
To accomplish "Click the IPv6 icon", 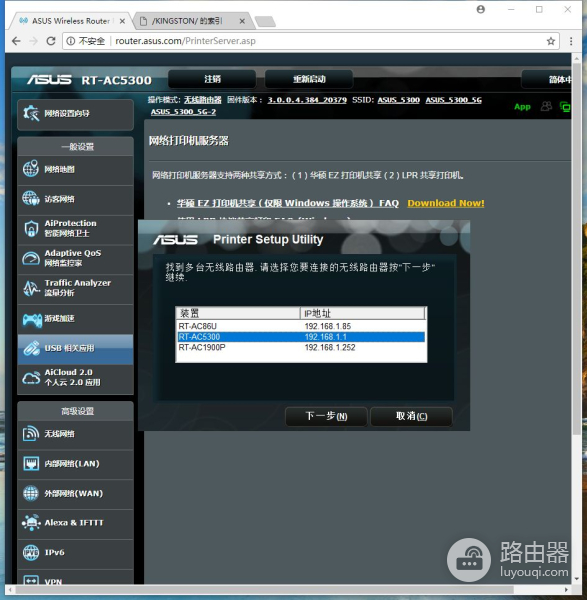I will [31, 553].
